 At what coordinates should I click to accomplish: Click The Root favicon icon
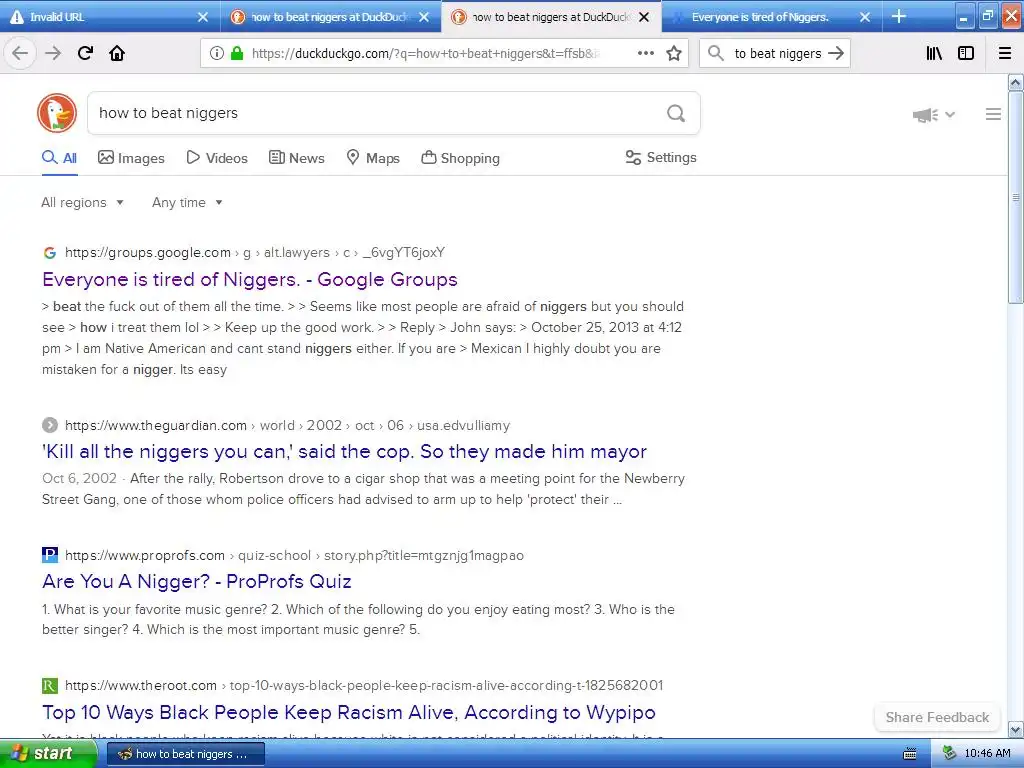click(x=50, y=685)
